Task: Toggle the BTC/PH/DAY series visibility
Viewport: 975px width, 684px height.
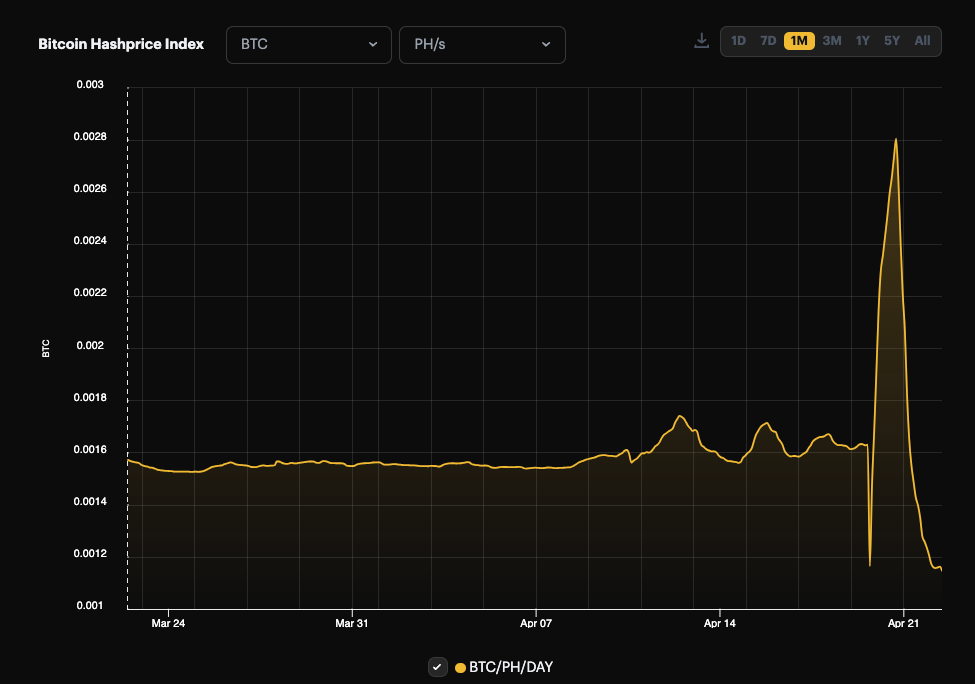Action: point(437,666)
